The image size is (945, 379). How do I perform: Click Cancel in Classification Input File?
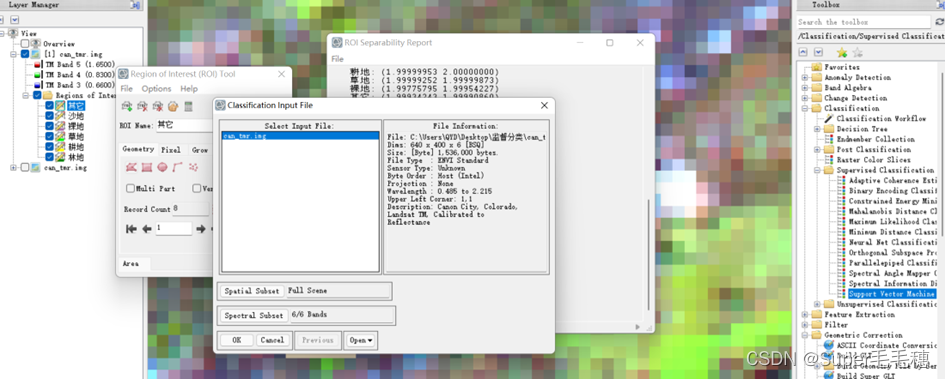pyautogui.click(x=272, y=340)
